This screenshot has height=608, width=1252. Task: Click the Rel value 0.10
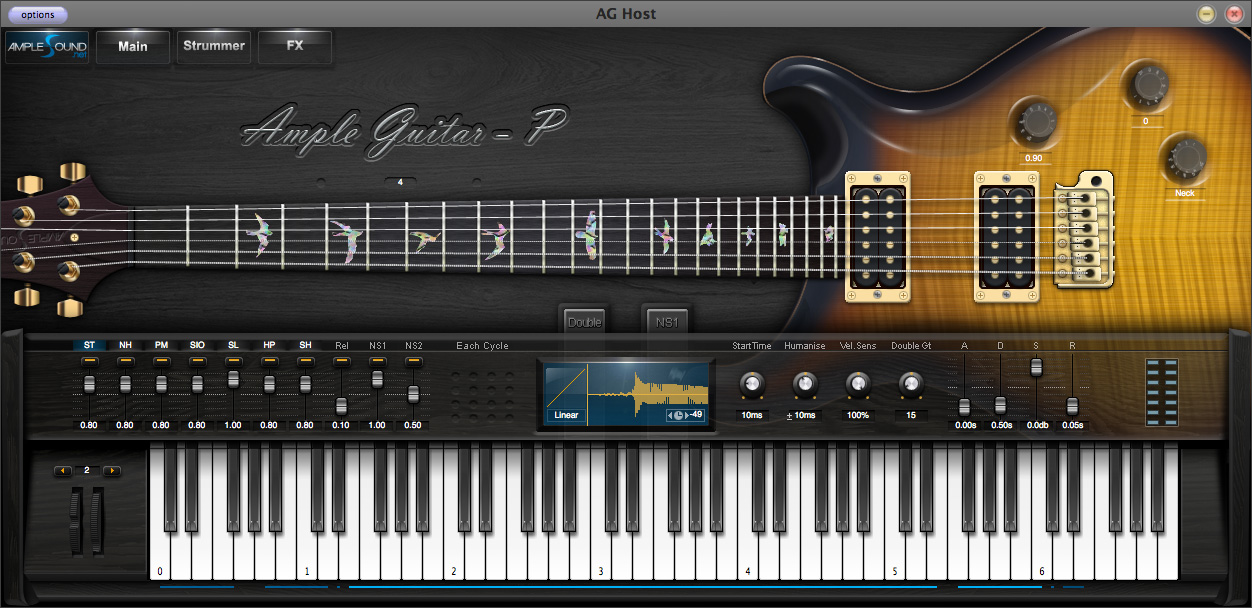(341, 425)
